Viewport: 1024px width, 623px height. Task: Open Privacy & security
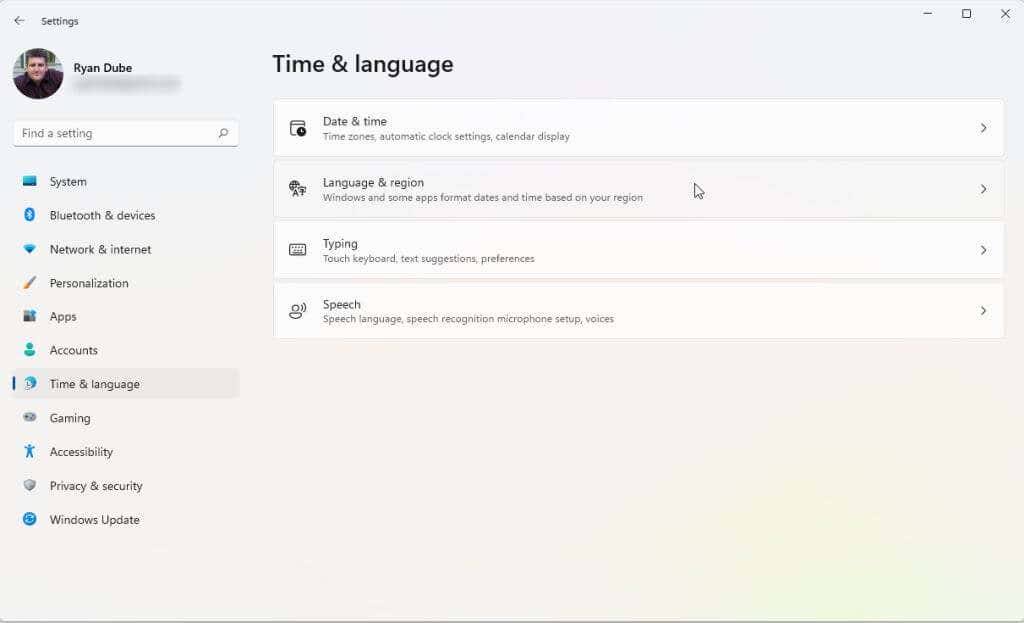coord(125,486)
